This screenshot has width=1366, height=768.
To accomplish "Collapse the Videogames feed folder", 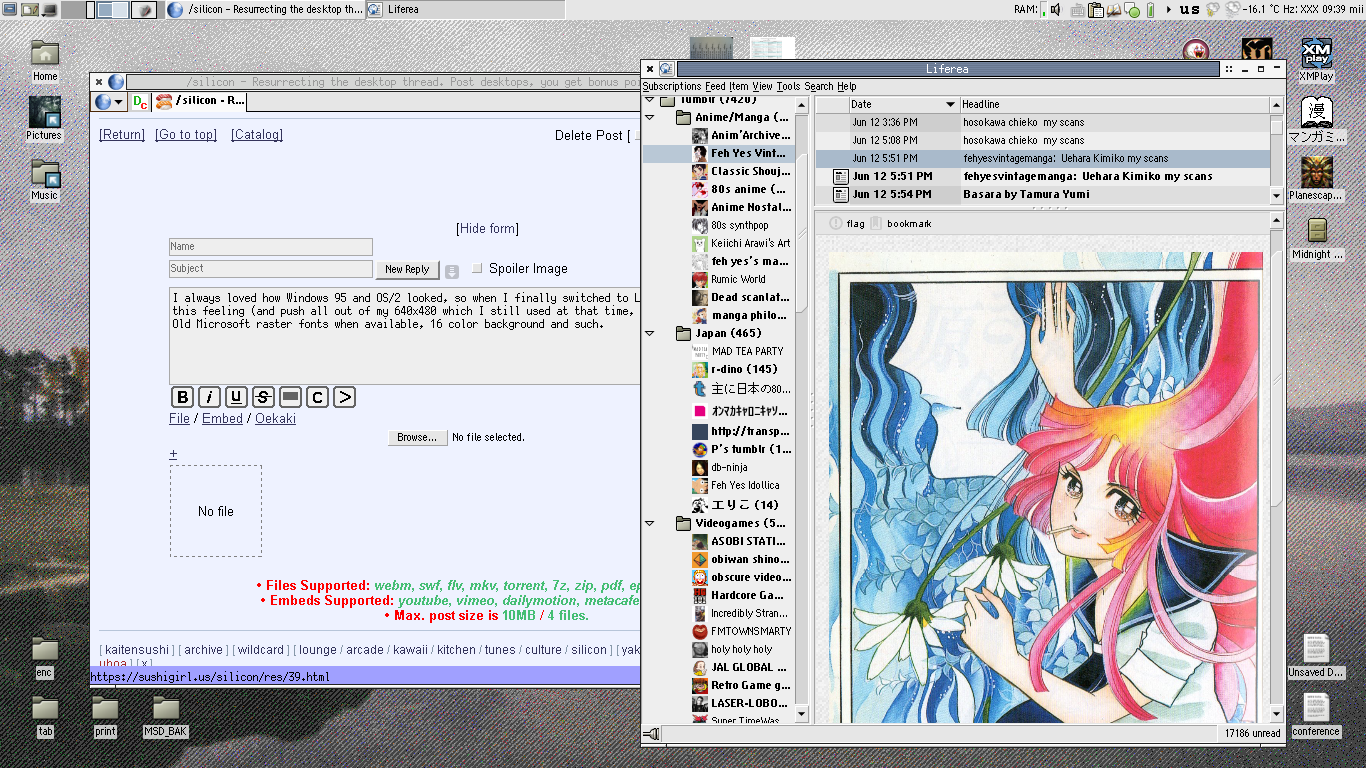I will tap(650, 523).
